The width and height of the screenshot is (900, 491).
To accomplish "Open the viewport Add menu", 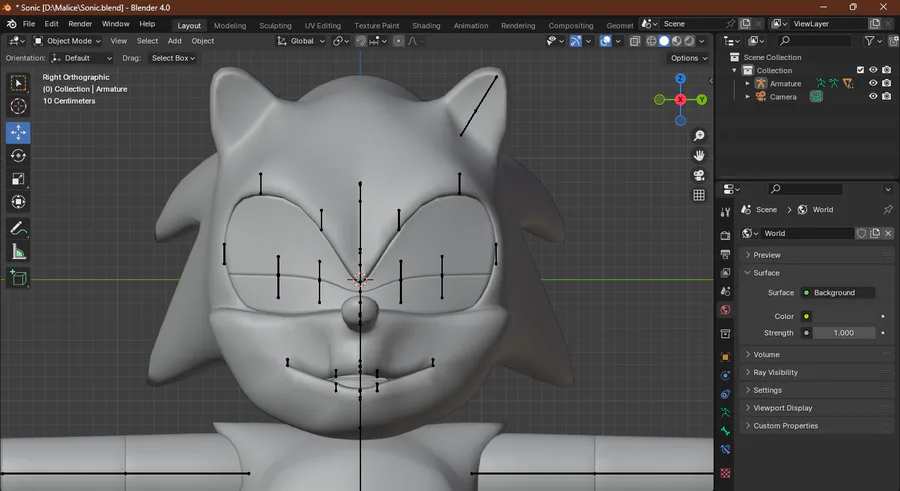I will click(x=174, y=41).
